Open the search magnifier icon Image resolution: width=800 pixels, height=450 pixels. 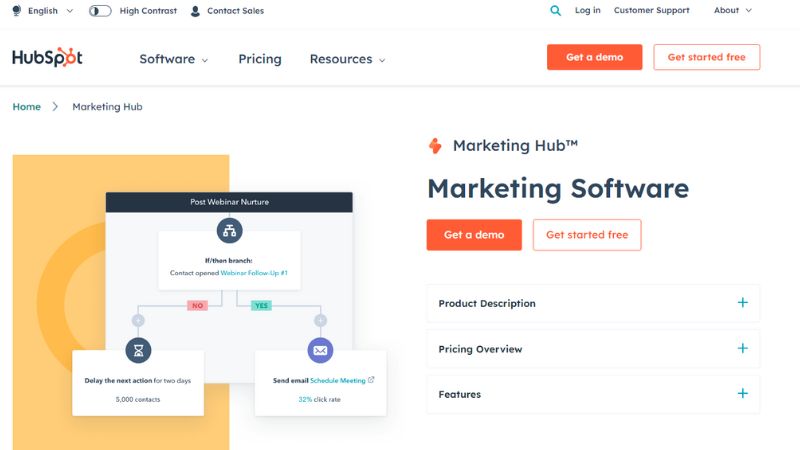click(556, 10)
